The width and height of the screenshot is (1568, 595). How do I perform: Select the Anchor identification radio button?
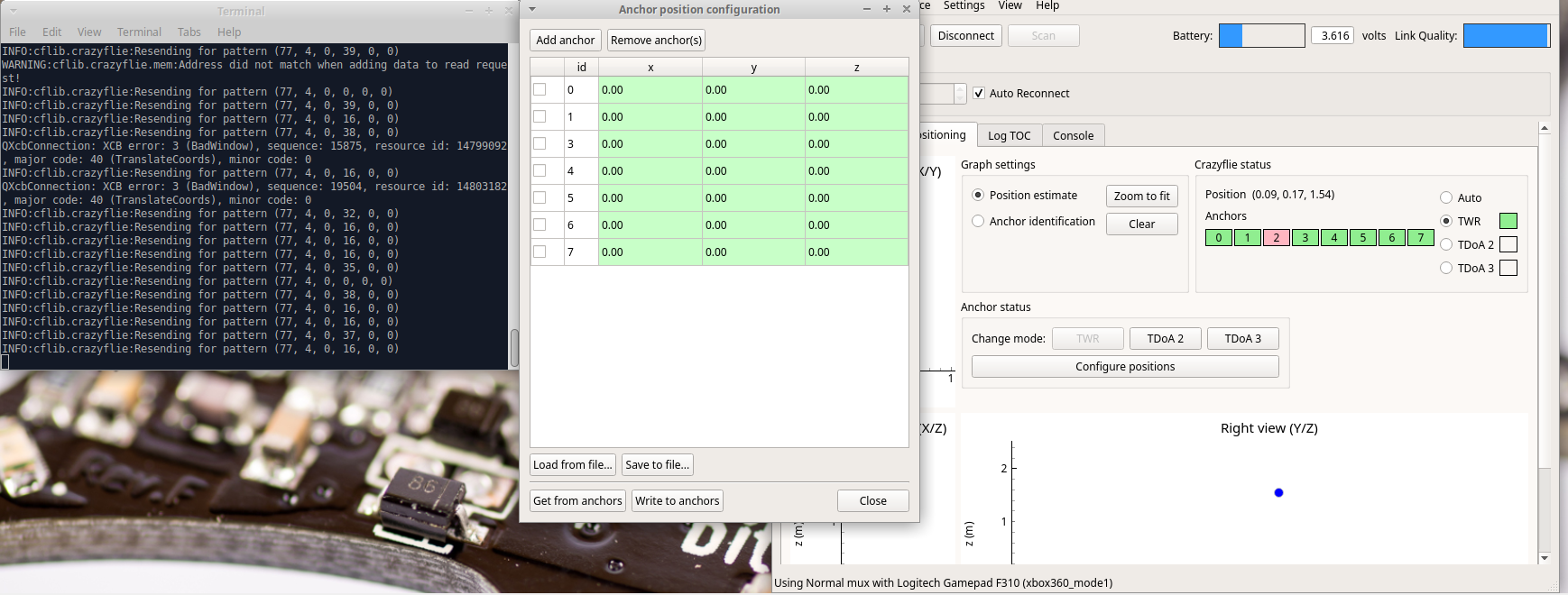(x=978, y=221)
